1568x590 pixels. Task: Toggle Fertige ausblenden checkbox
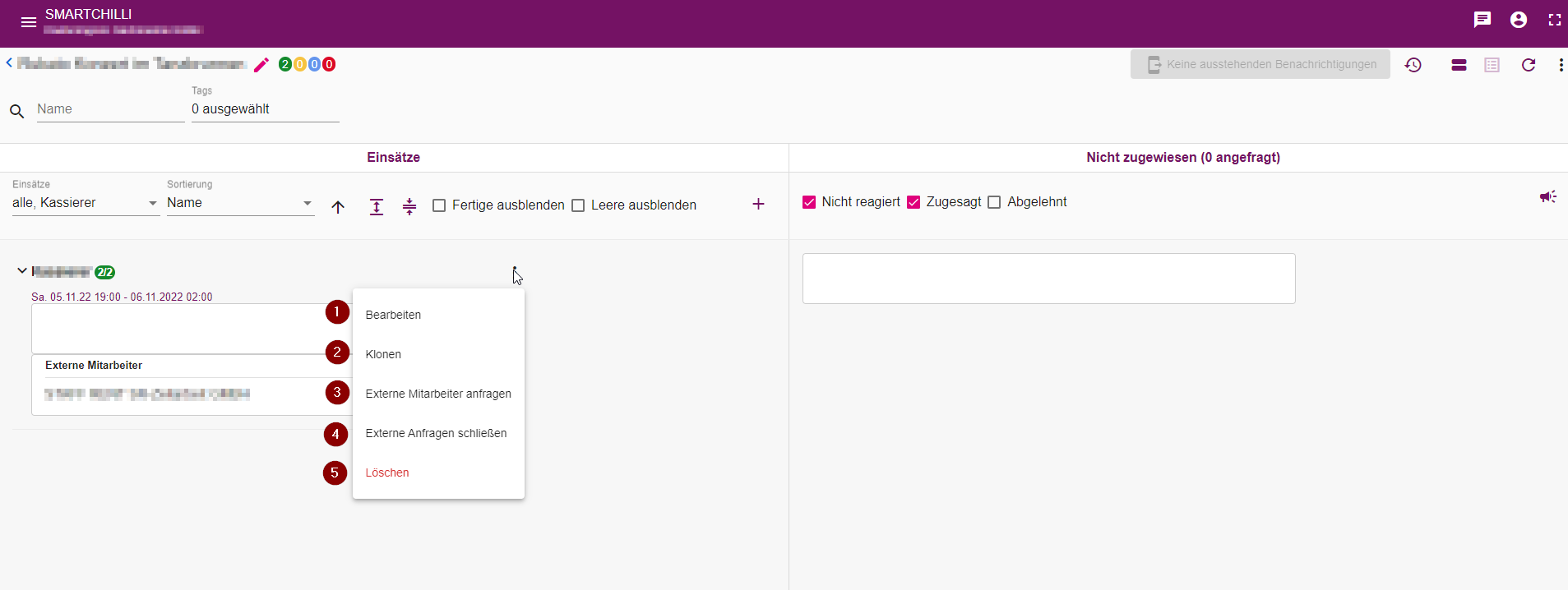(439, 205)
